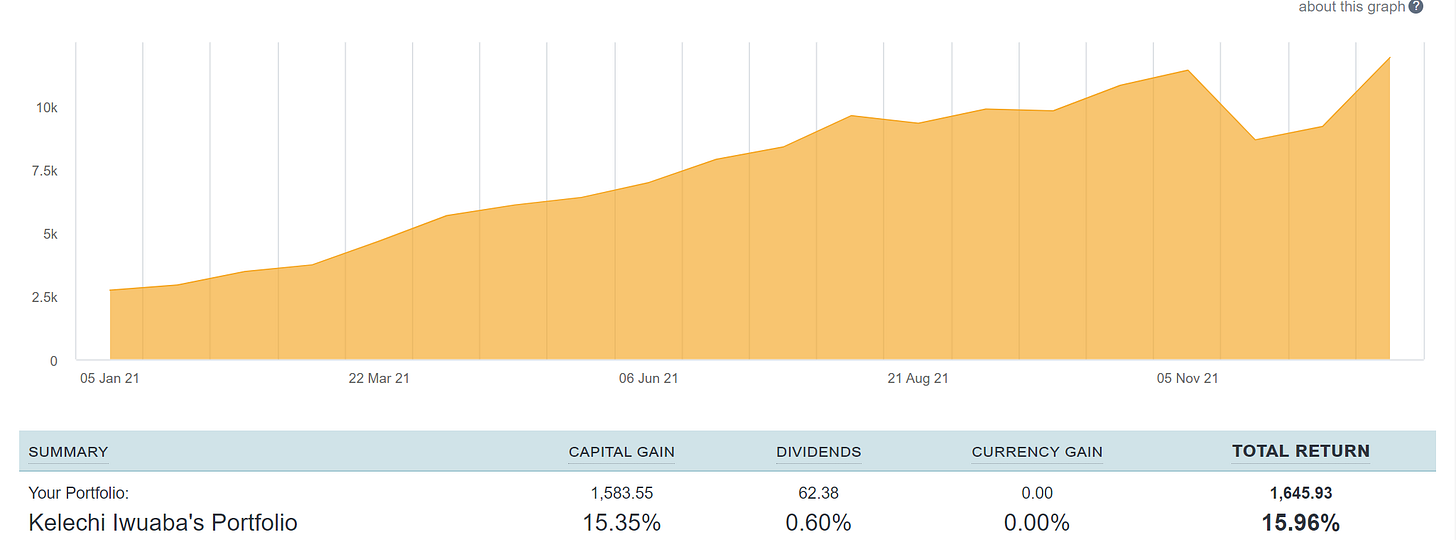Click the 2.5k y-axis label
The width and height of the screenshot is (1456, 540).
[x=44, y=298]
